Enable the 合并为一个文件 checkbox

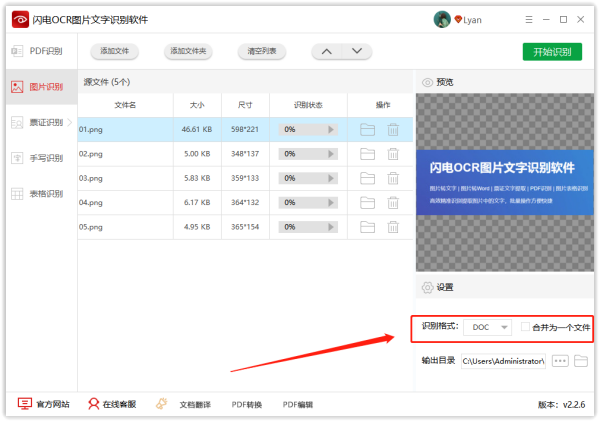click(x=525, y=327)
